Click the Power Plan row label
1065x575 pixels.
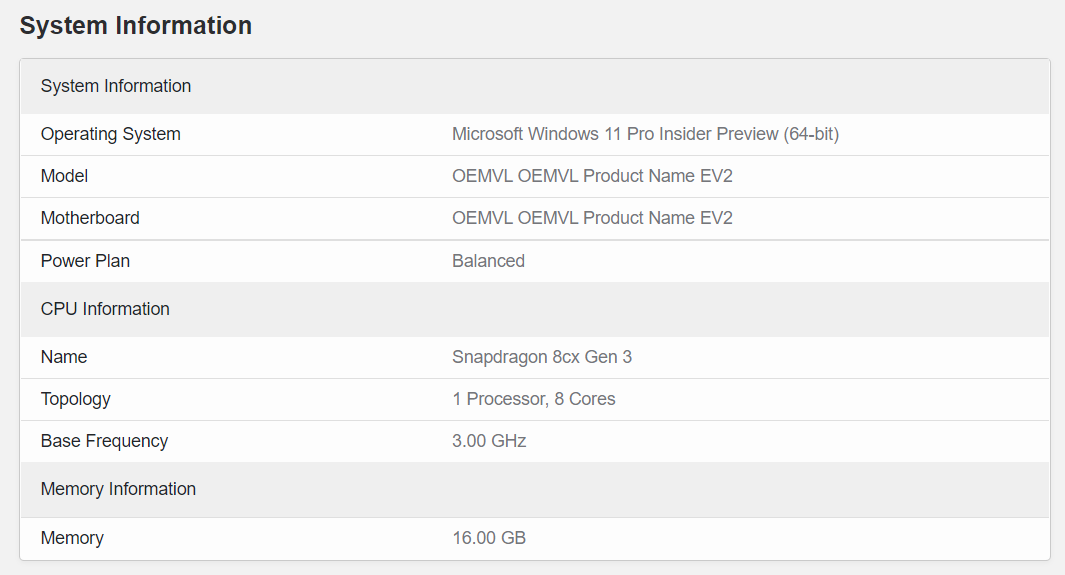click(85, 261)
